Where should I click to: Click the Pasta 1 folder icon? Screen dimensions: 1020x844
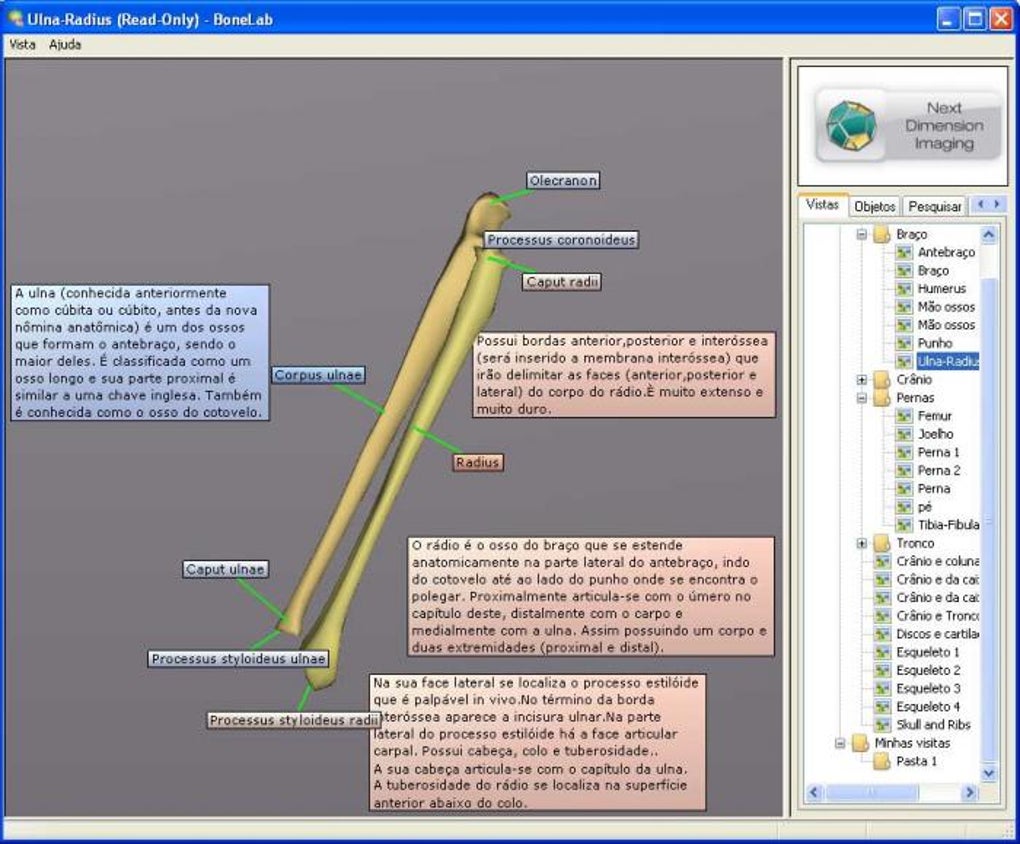(882, 761)
